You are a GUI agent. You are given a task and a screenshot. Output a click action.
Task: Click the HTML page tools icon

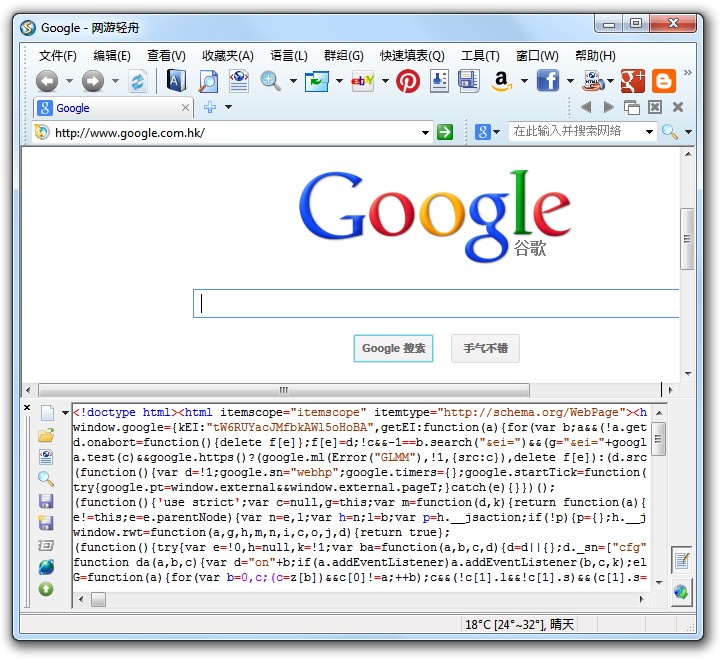[593, 81]
